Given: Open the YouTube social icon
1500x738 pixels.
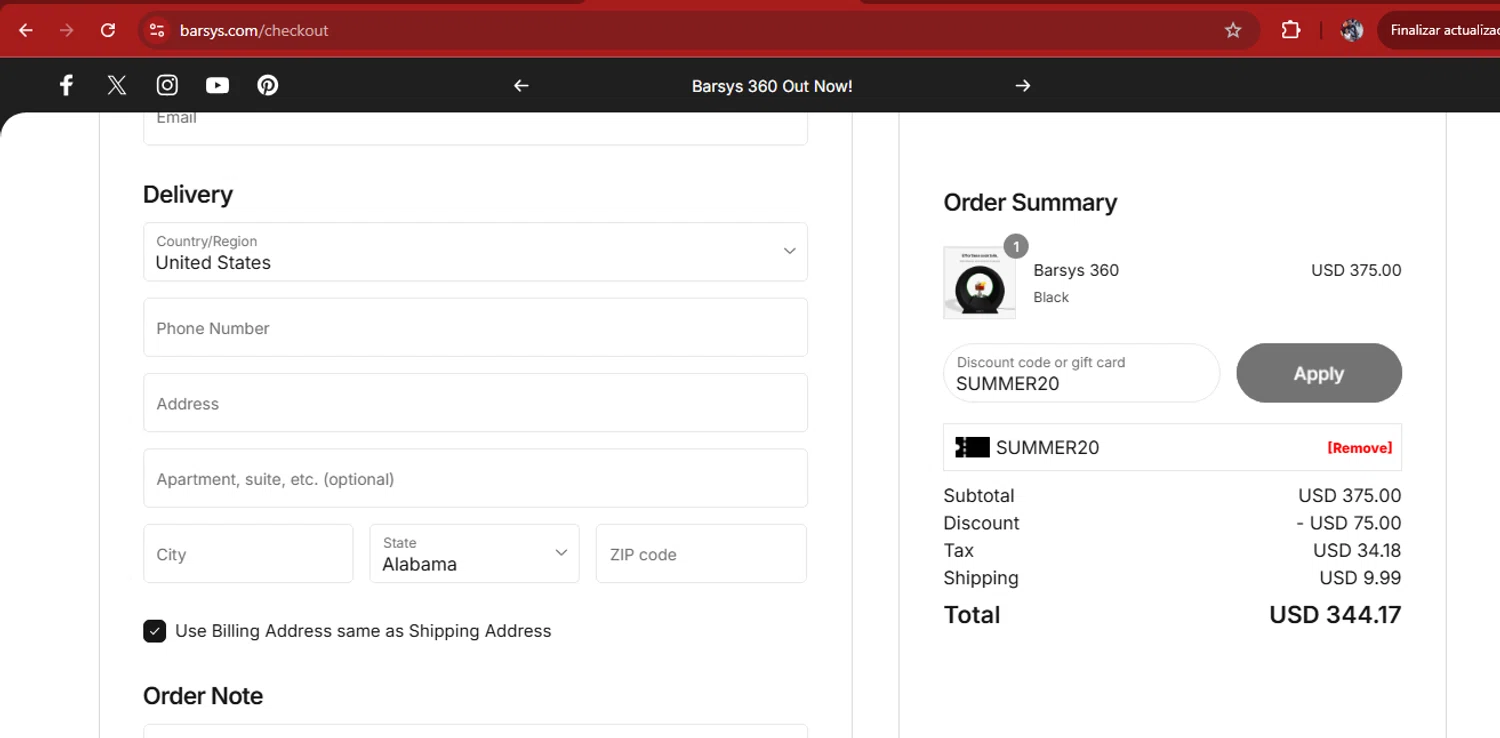Looking at the screenshot, I should [x=217, y=85].
